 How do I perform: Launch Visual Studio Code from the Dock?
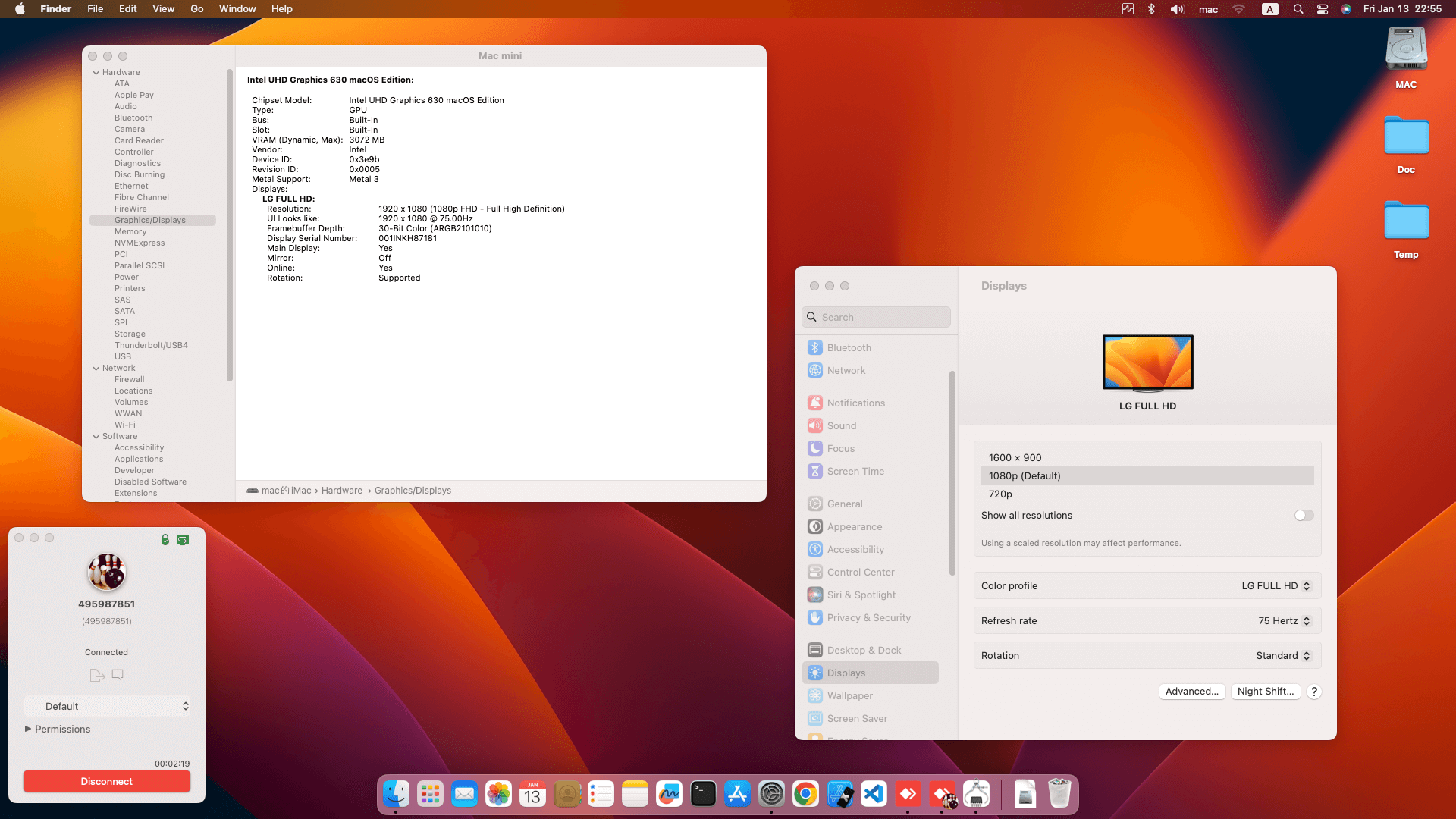tap(874, 794)
